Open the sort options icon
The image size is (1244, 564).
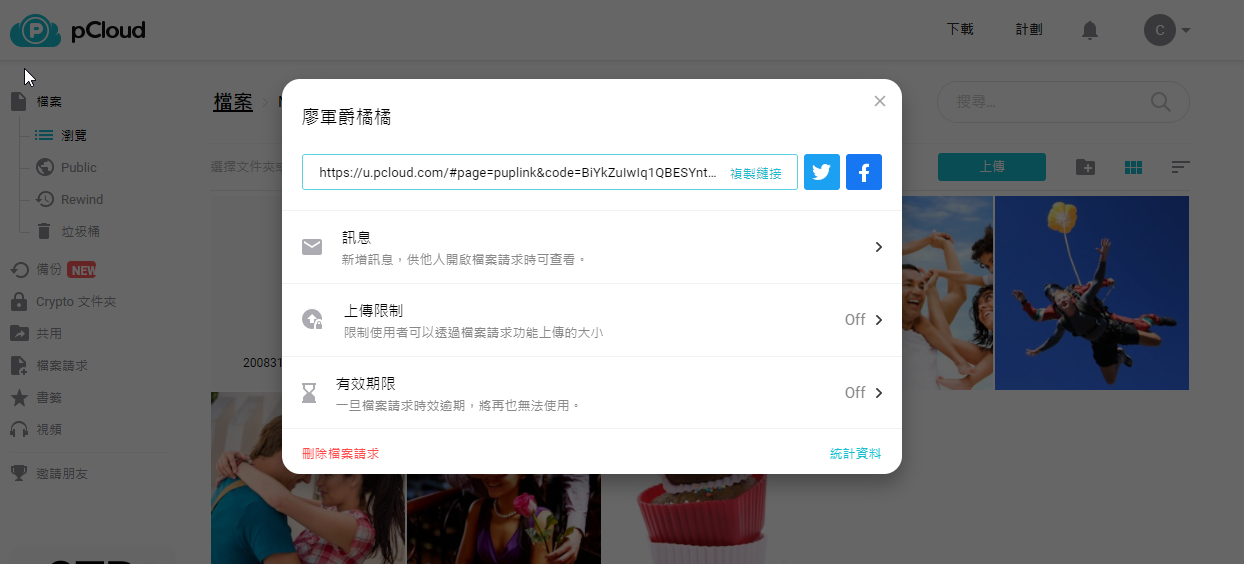click(x=1180, y=167)
